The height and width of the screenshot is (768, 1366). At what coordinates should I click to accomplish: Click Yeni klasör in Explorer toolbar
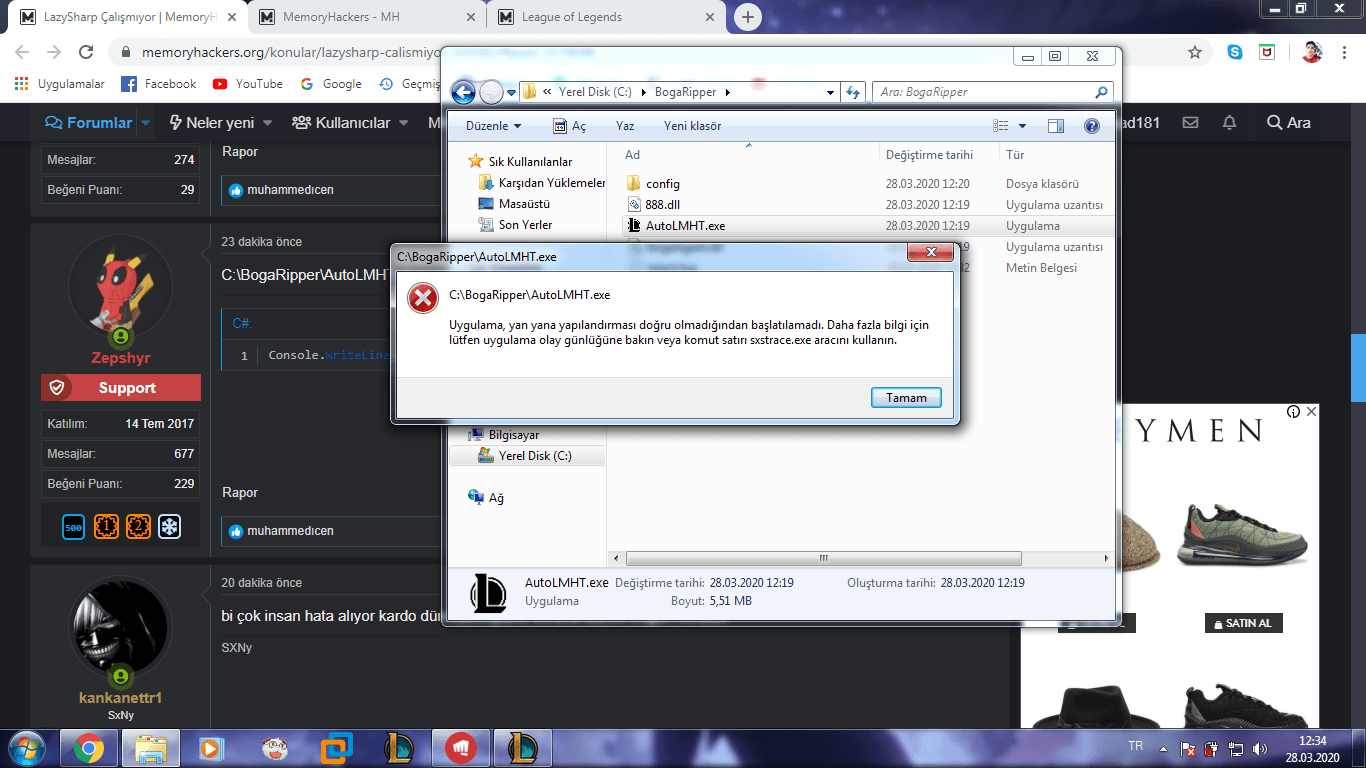pos(692,126)
